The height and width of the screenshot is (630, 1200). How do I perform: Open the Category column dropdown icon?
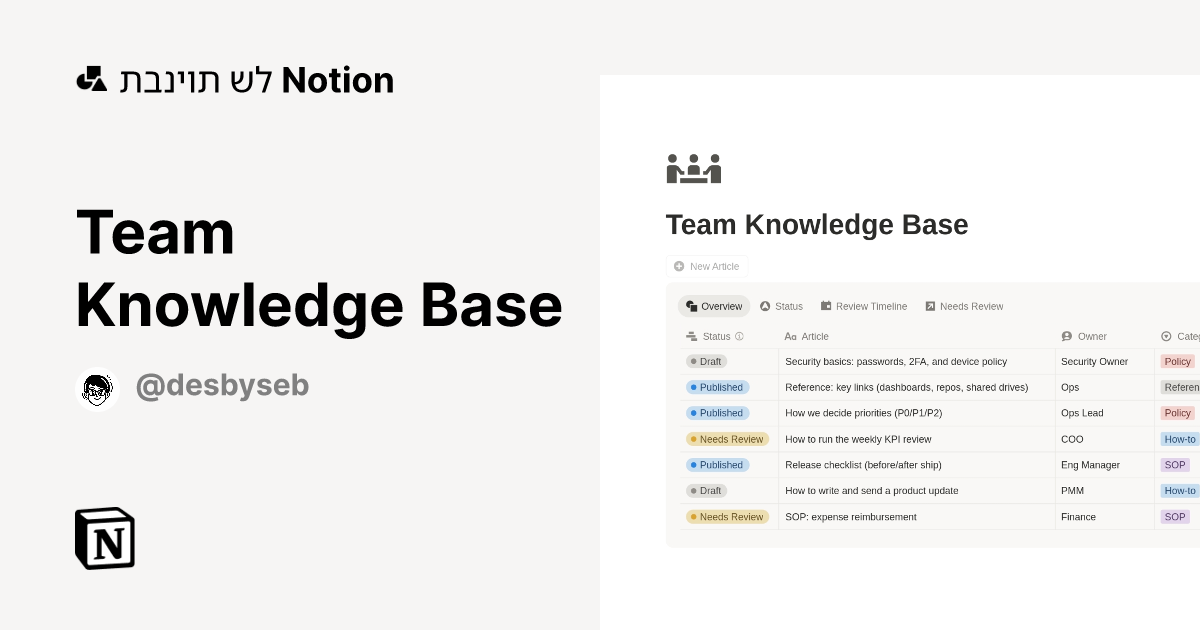coord(1165,336)
